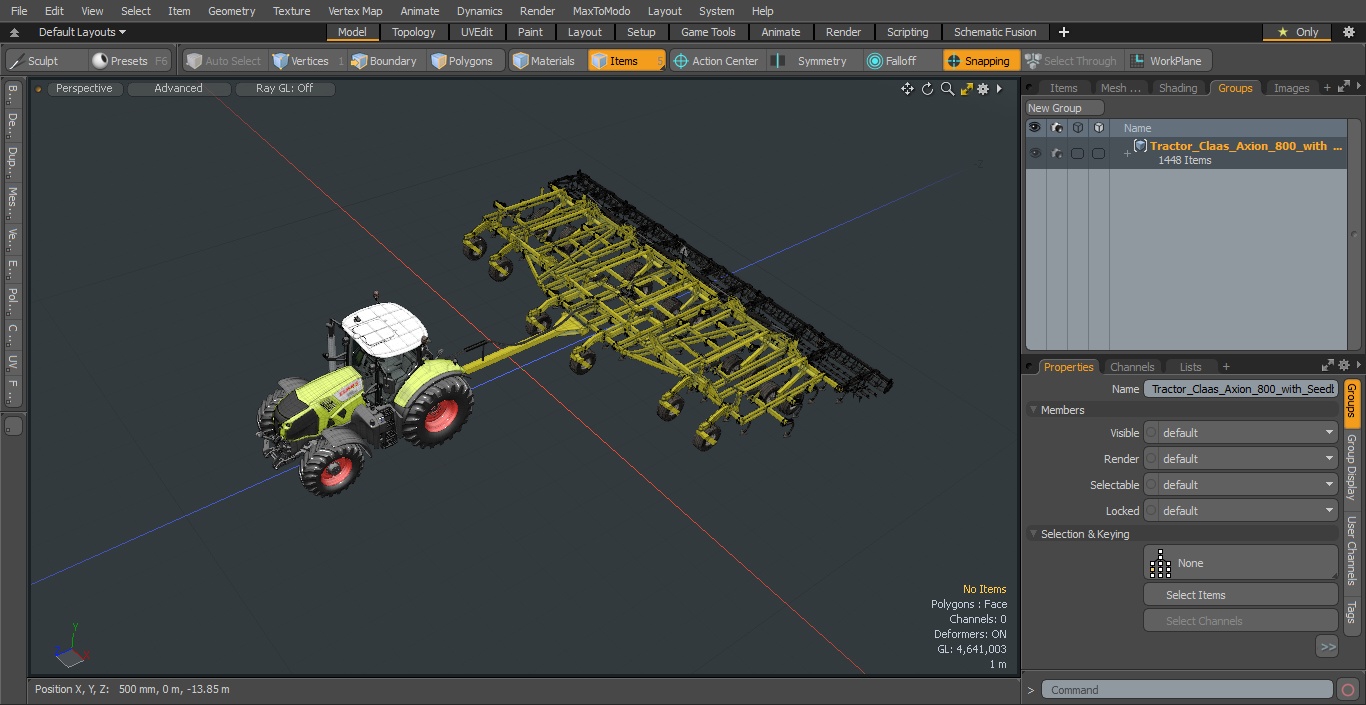Viewport: 1366px width, 705px height.
Task: Open the Locked members dropdown
Action: point(1240,511)
